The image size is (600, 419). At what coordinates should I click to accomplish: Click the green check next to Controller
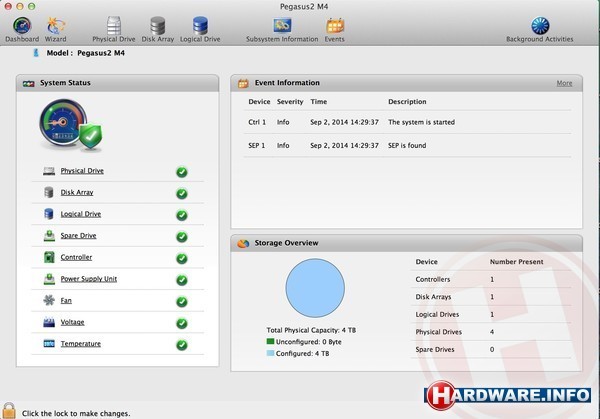coord(182,259)
